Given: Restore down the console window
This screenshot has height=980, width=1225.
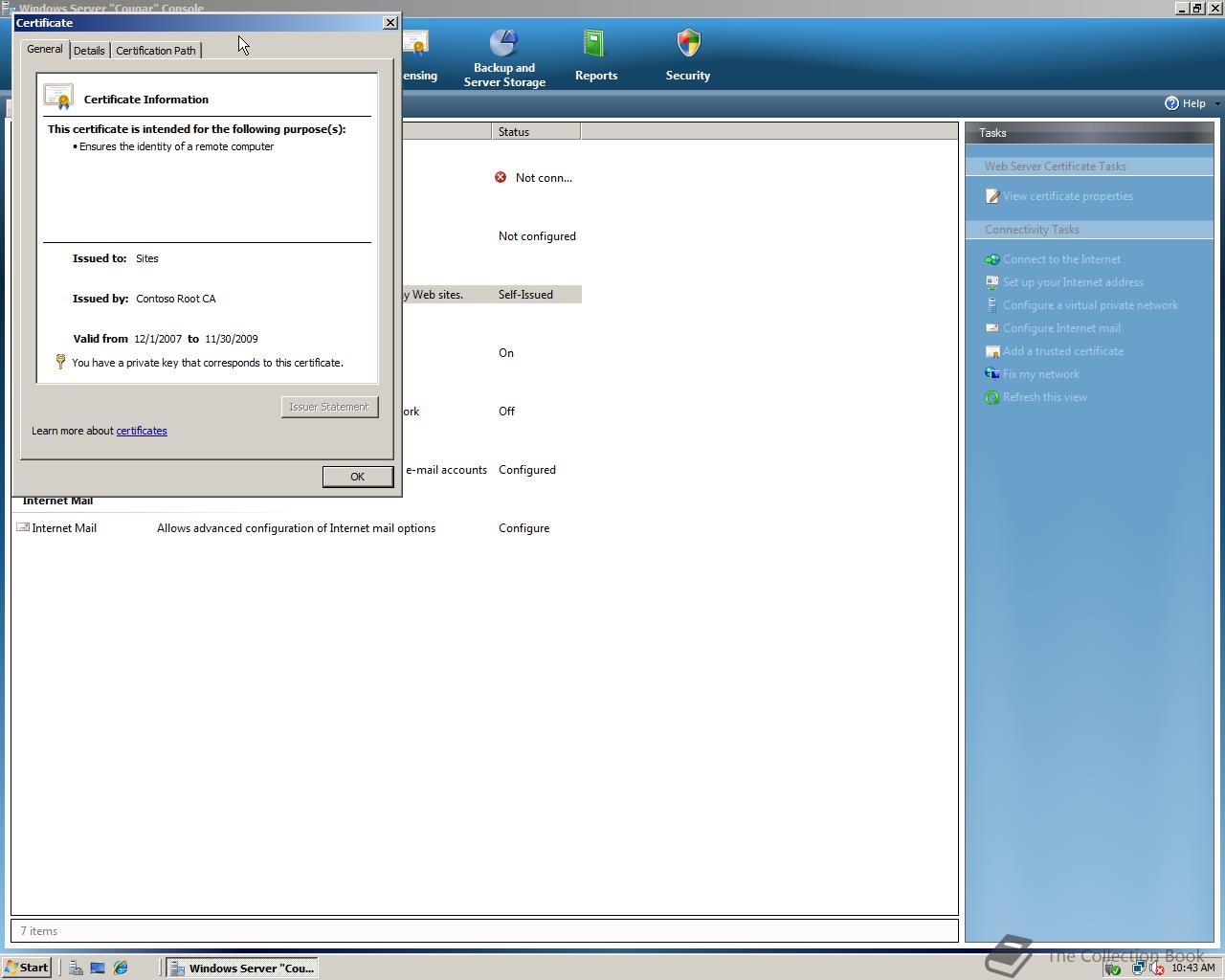Looking at the screenshot, I should tap(1196, 8).
